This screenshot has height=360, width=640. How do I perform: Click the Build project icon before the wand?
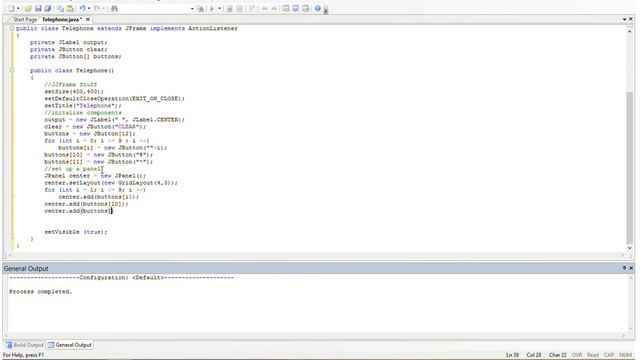coord(240,9)
